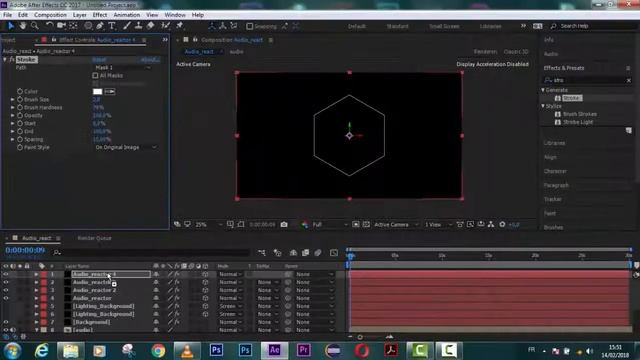Open the Active Camera view dropdown
Image resolution: width=640 pixels, height=360 pixels.
point(396,224)
